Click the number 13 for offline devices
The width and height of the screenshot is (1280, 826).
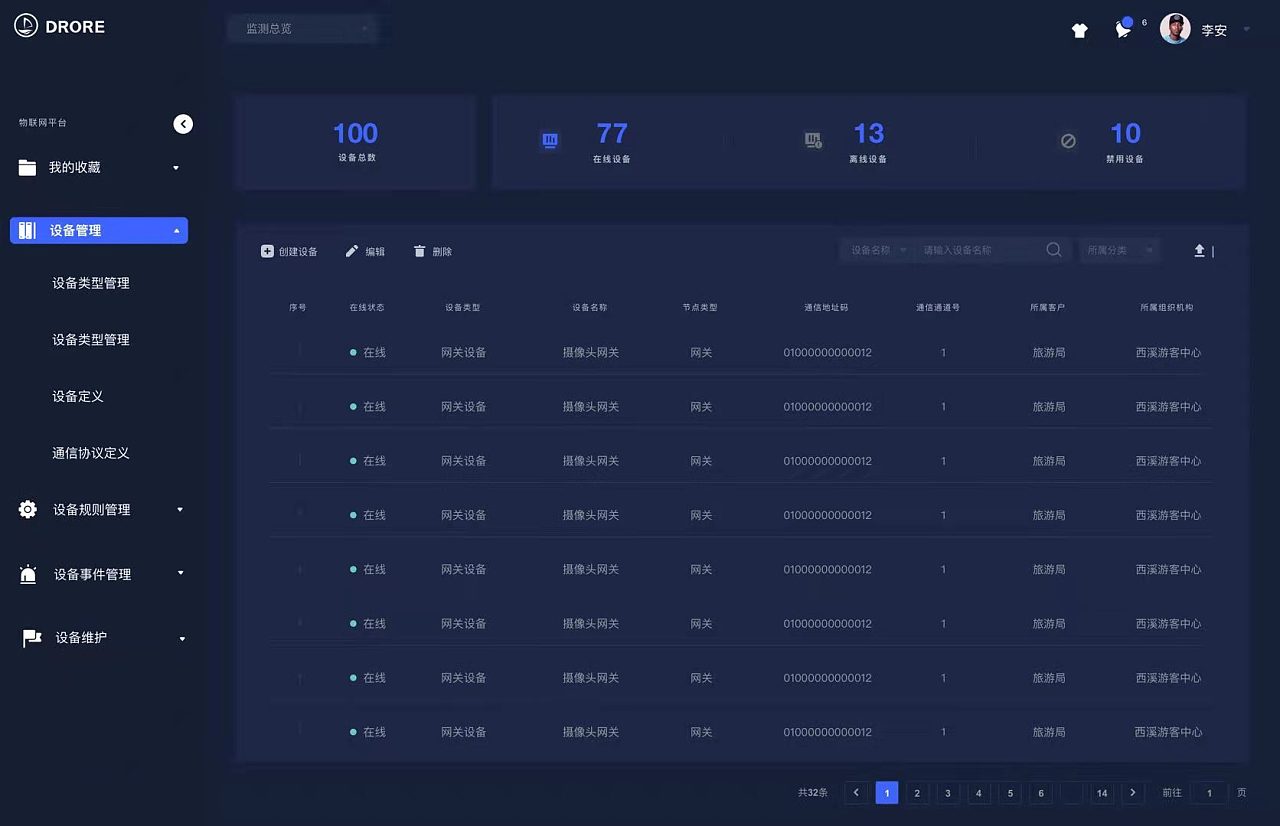pos(869,133)
